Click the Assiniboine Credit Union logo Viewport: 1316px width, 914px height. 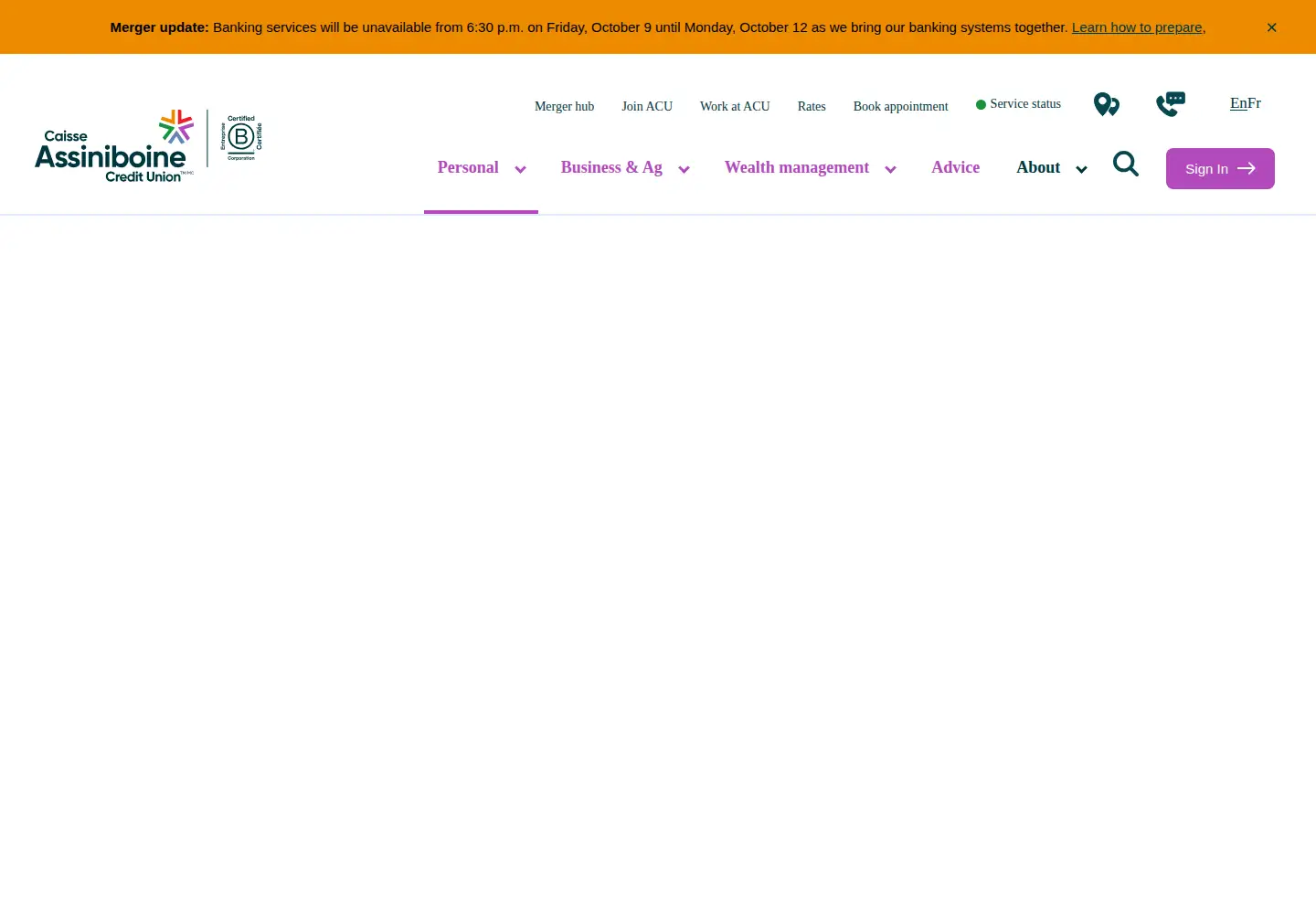pyautogui.click(x=114, y=146)
